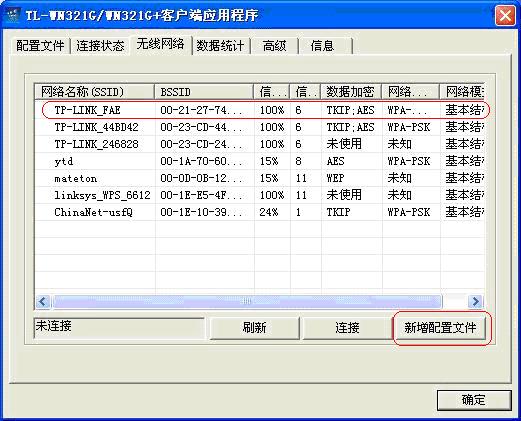Click the 连接 button
The height and width of the screenshot is (421, 521).
(x=347, y=328)
